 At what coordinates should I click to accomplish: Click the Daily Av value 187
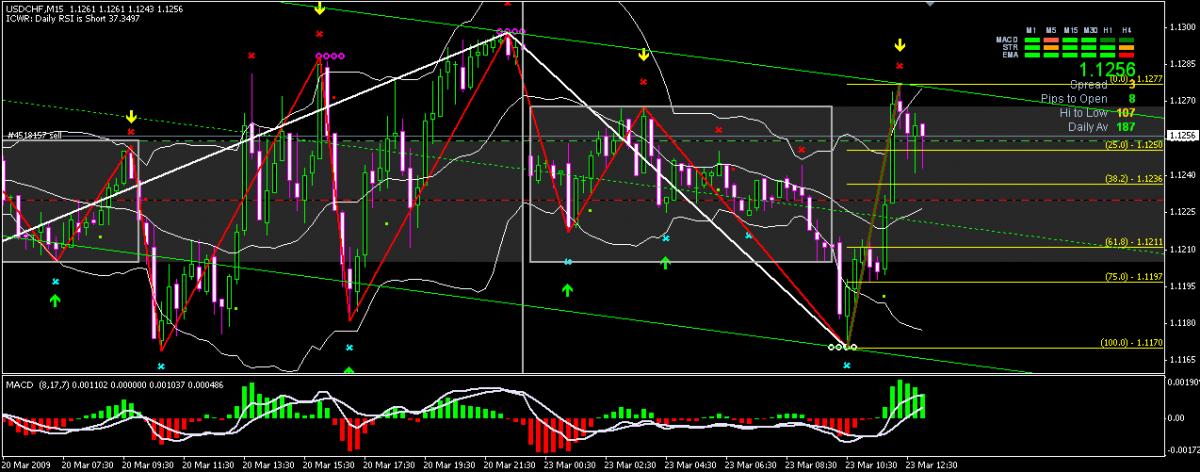point(1125,126)
